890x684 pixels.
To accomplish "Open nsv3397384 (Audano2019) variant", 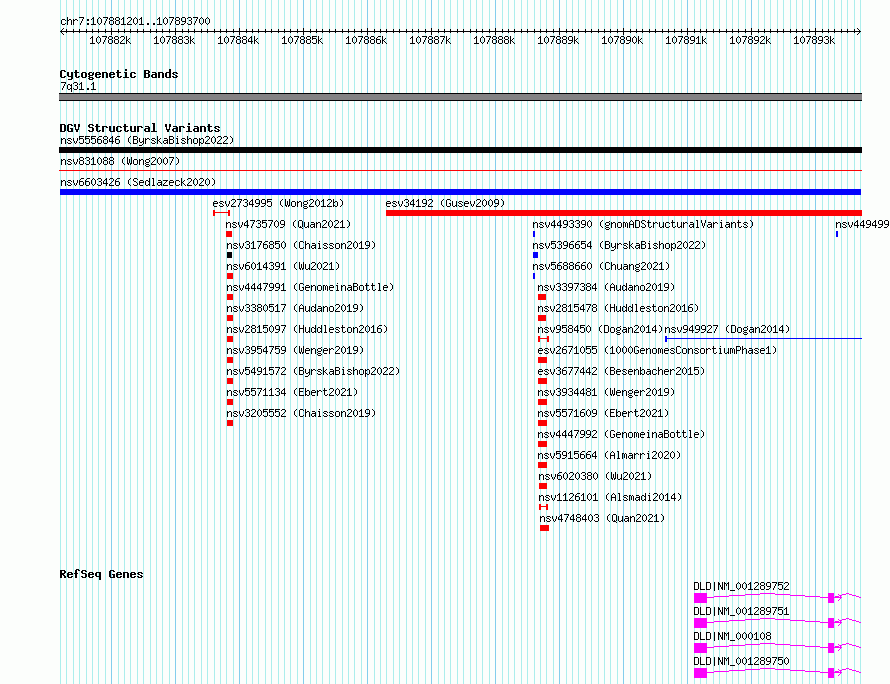I will coord(606,287).
